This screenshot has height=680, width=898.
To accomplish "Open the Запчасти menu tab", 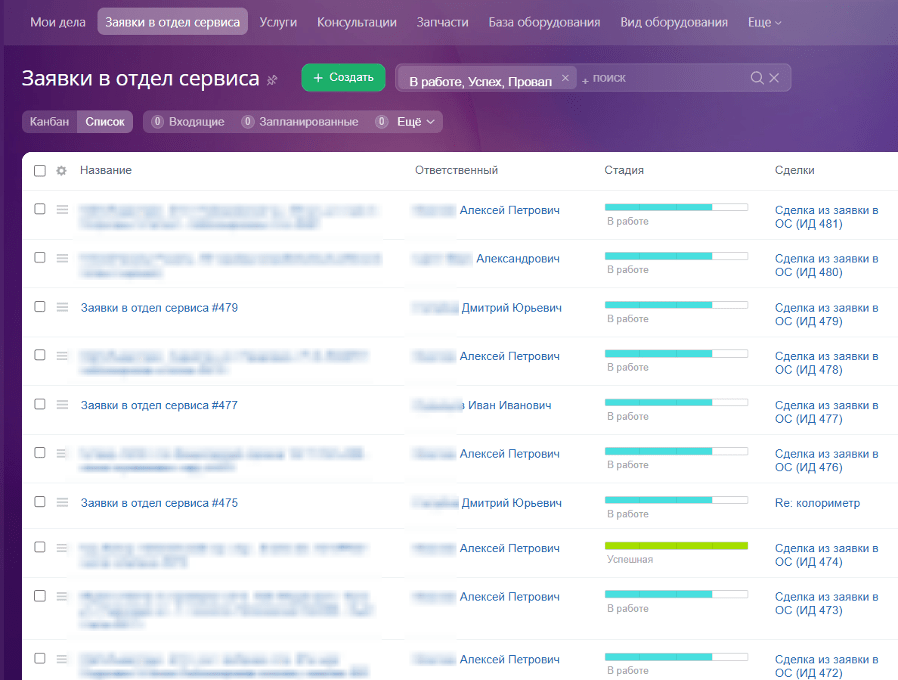I will [442, 22].
